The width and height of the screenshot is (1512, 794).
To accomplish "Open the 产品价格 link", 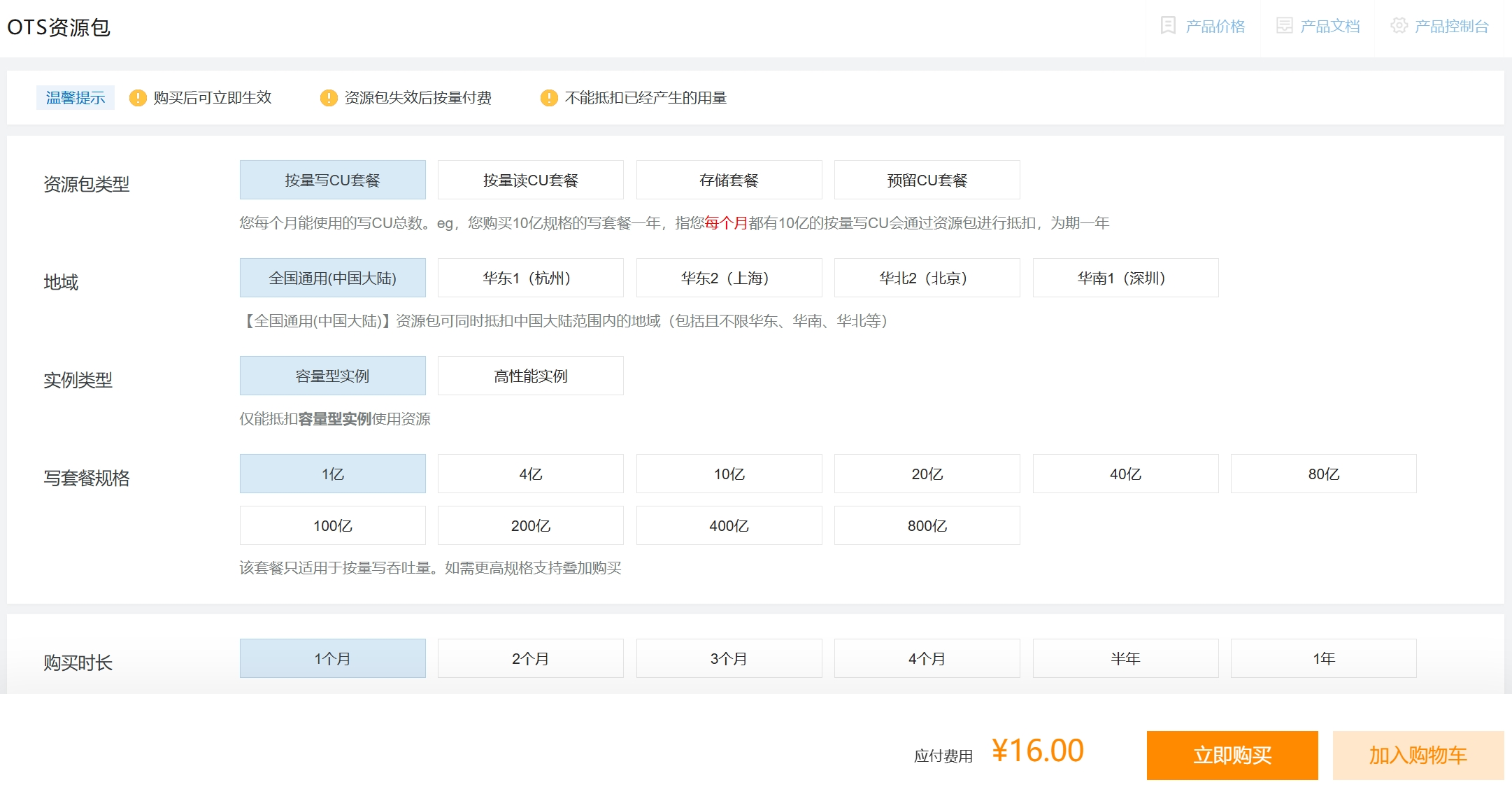I will (x=1215, y=27).
